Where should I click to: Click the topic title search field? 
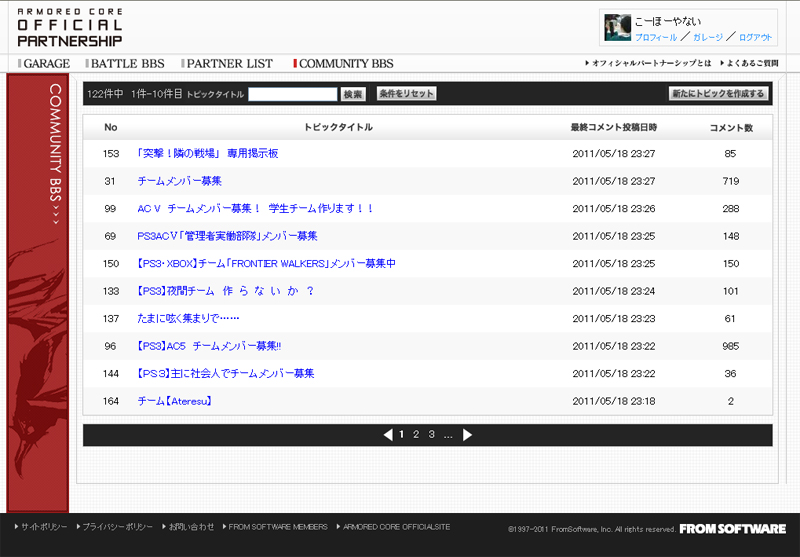(292, 94)
